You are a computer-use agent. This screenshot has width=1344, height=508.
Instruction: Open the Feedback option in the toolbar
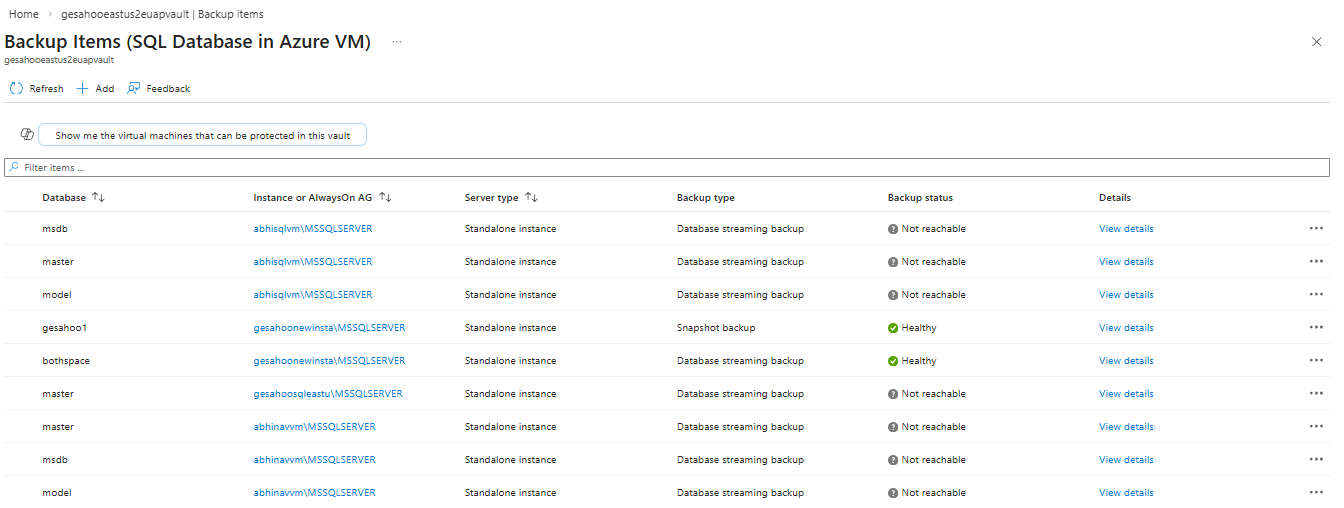pos(159,89)
